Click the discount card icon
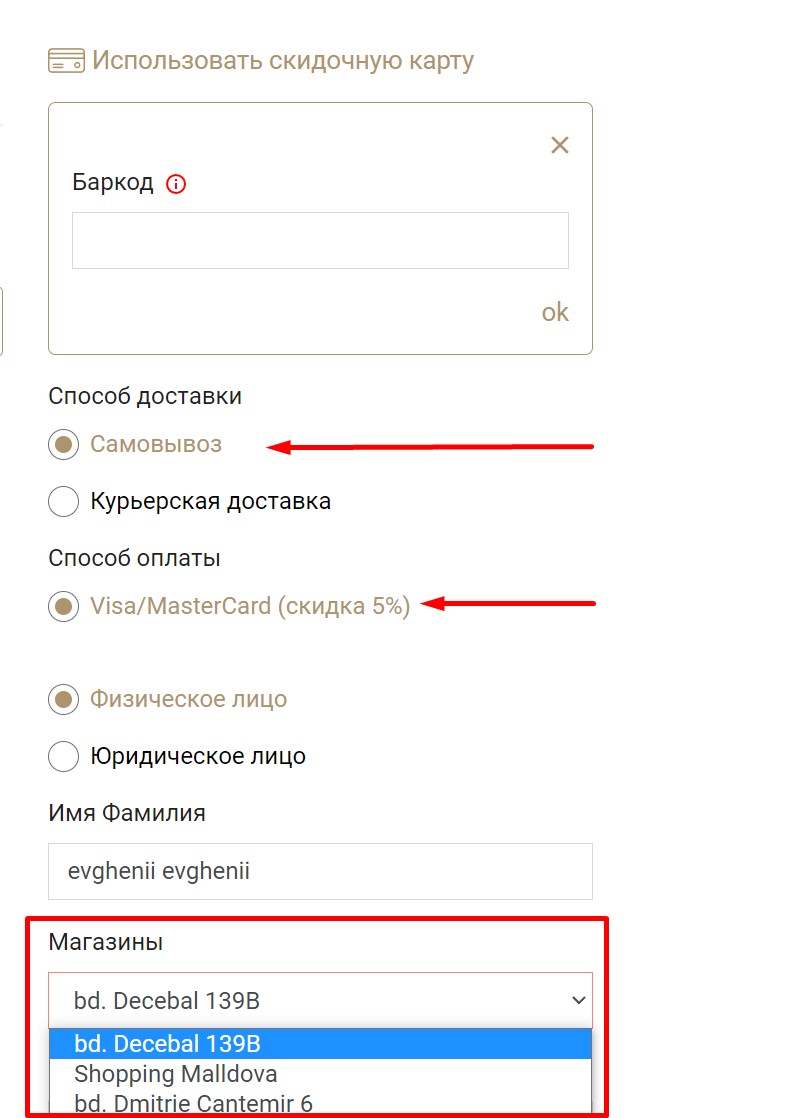 [66, 61]
